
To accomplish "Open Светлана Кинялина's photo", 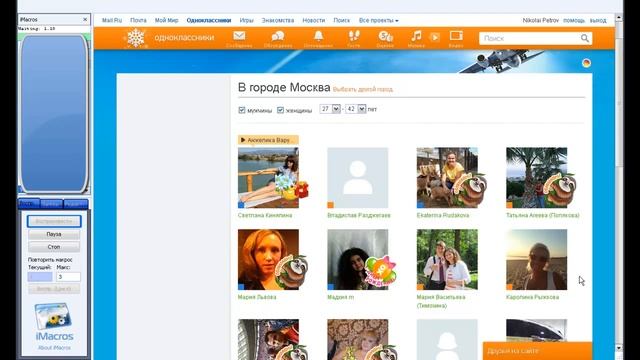I will pos(268,178).
